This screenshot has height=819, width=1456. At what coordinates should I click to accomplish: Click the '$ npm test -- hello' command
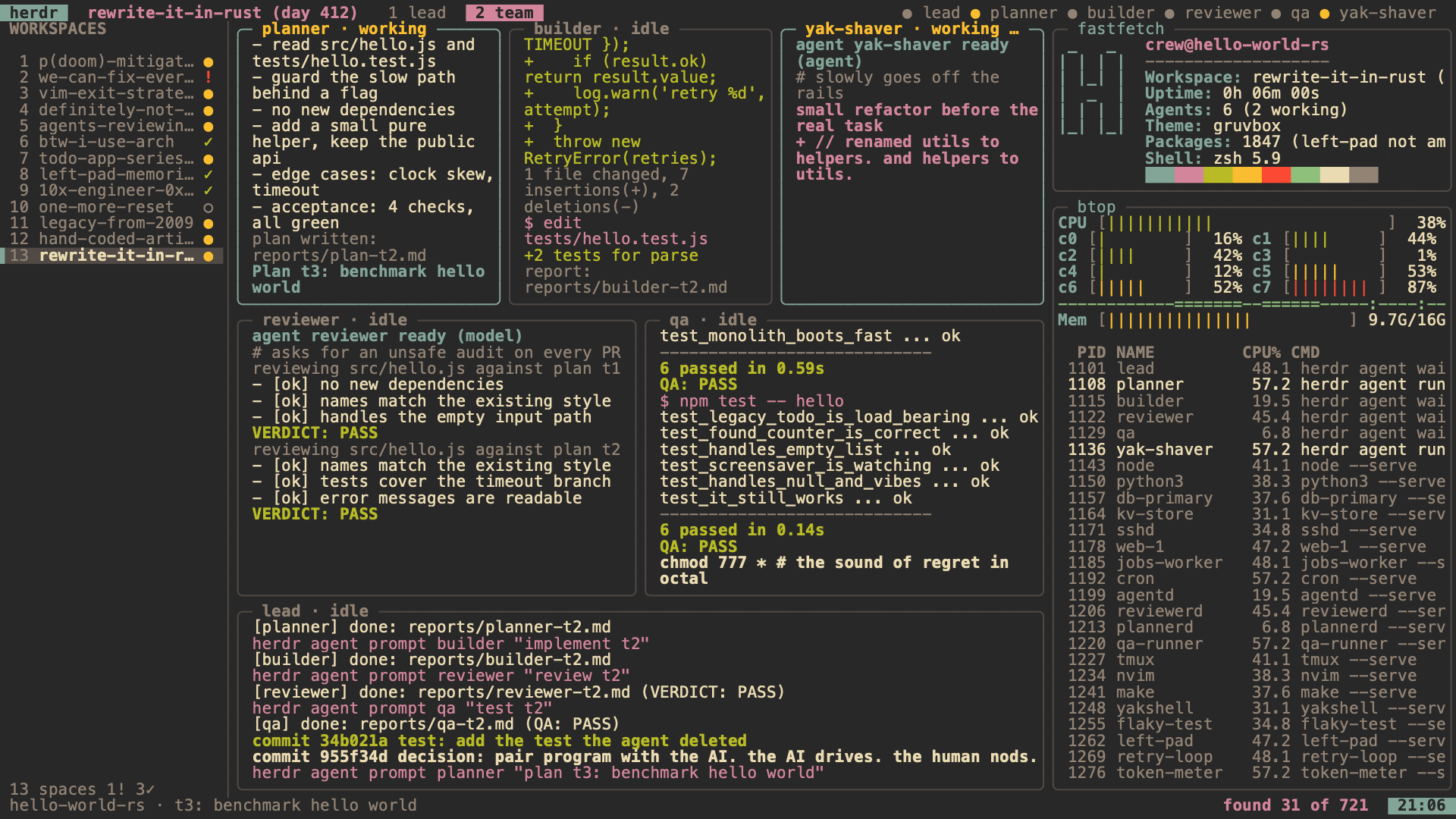(751, 401)
